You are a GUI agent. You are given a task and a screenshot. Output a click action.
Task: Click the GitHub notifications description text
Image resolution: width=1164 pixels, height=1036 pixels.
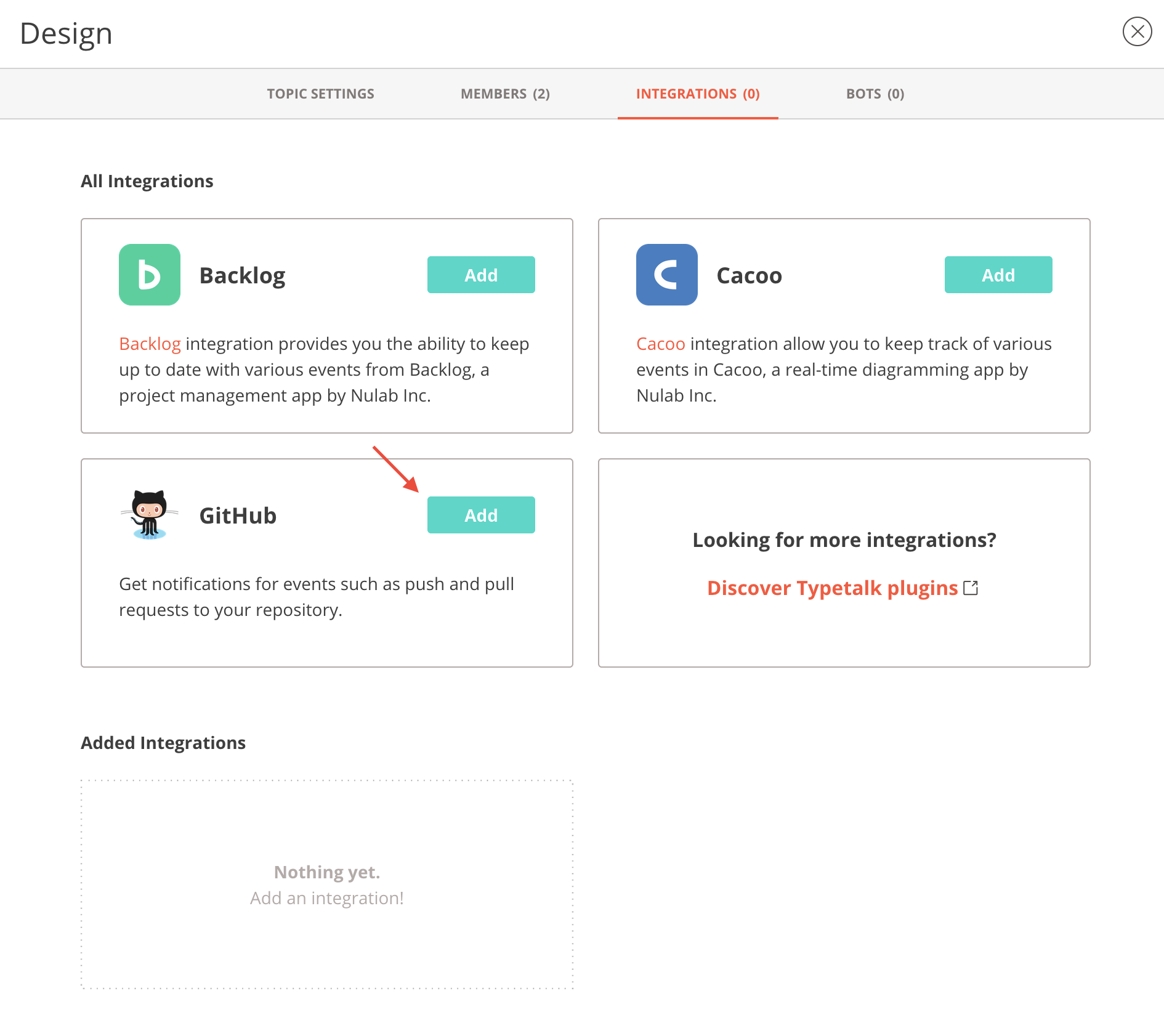[x=317, y=597]
